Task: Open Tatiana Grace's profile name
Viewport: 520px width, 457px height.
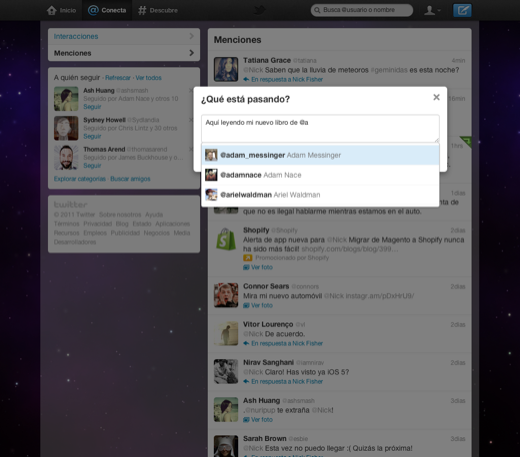Action: (x=267, y=60)
